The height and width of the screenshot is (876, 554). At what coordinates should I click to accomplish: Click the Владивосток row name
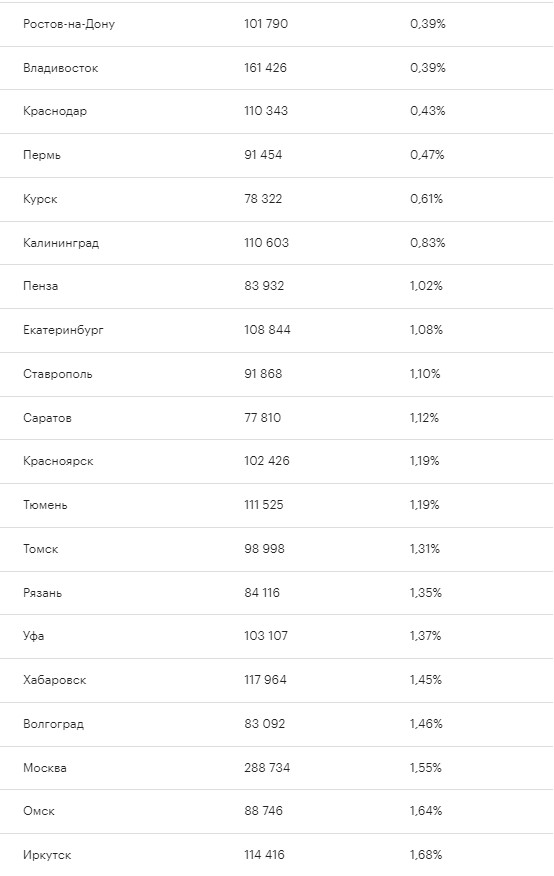coord(60,68)
